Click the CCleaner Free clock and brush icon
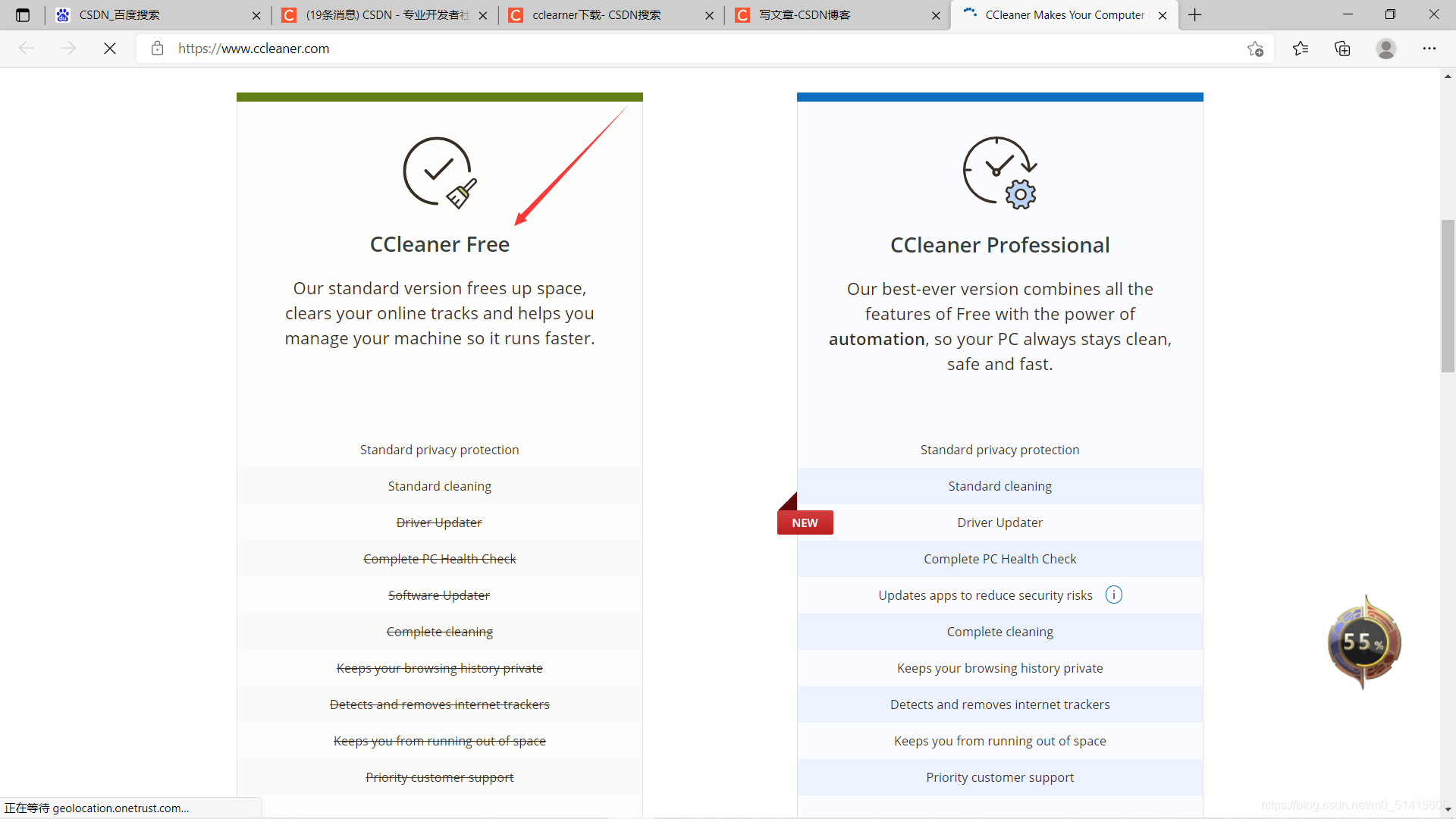This screenshot has width=1456, height=819. click(440, 172)
